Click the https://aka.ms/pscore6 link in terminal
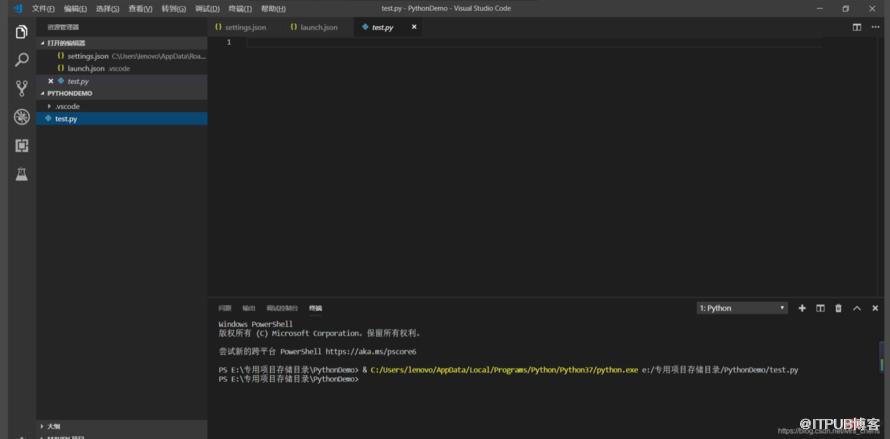This screenshot has height=439, width=890. [x=371, y=352]
